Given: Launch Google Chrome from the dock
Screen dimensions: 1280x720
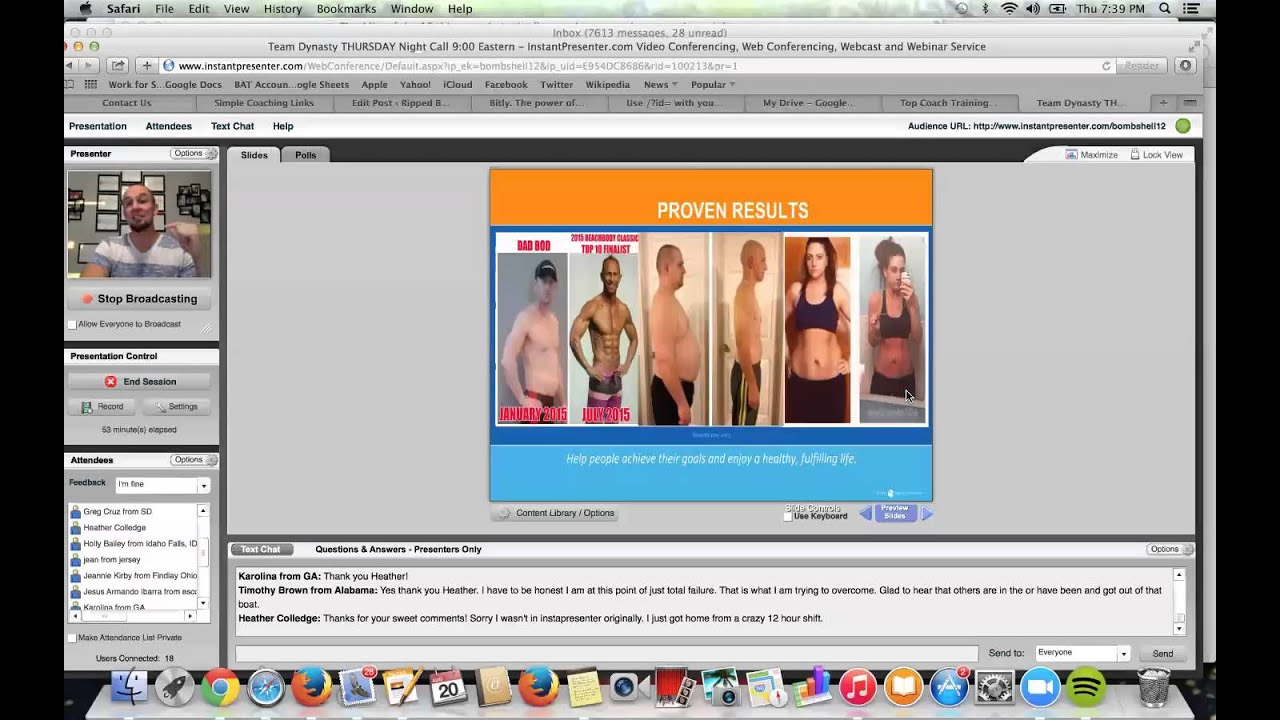Looking at the screenshot, I should [220, 688].
